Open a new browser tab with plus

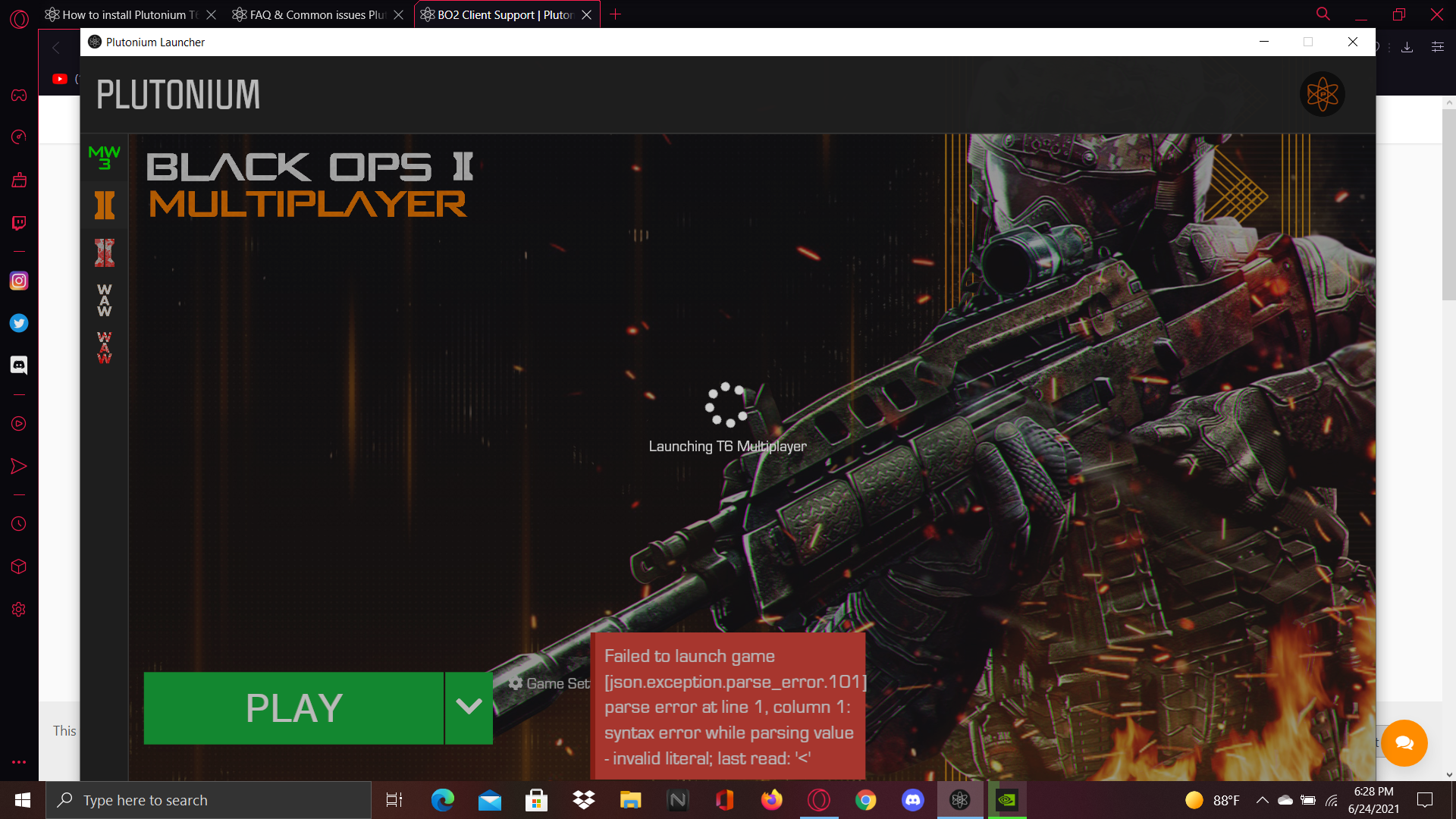point(616,14)
